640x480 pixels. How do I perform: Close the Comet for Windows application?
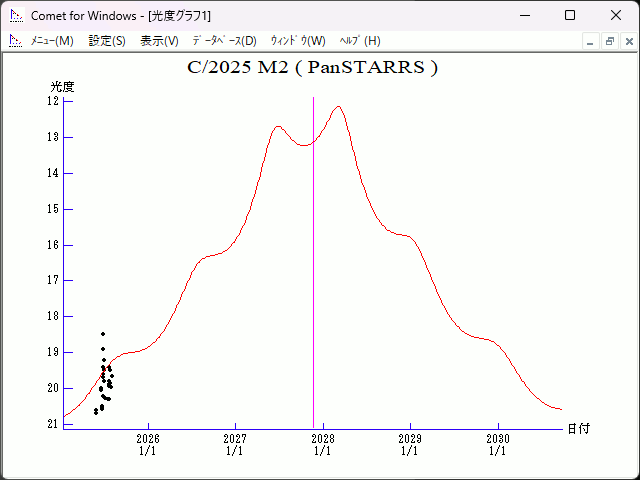[615, 16]
